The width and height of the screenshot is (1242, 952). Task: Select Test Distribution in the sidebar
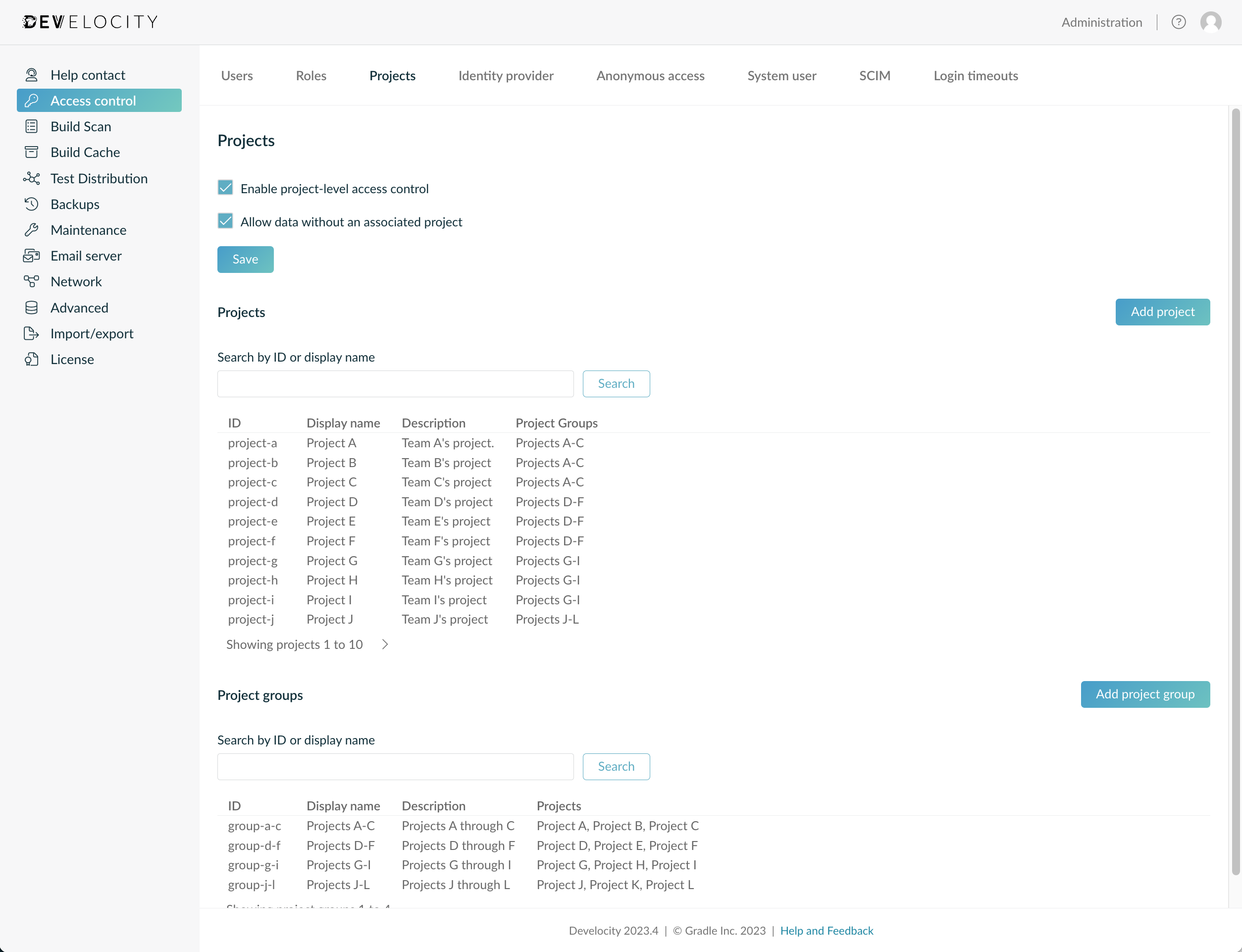tap(99, 178)
